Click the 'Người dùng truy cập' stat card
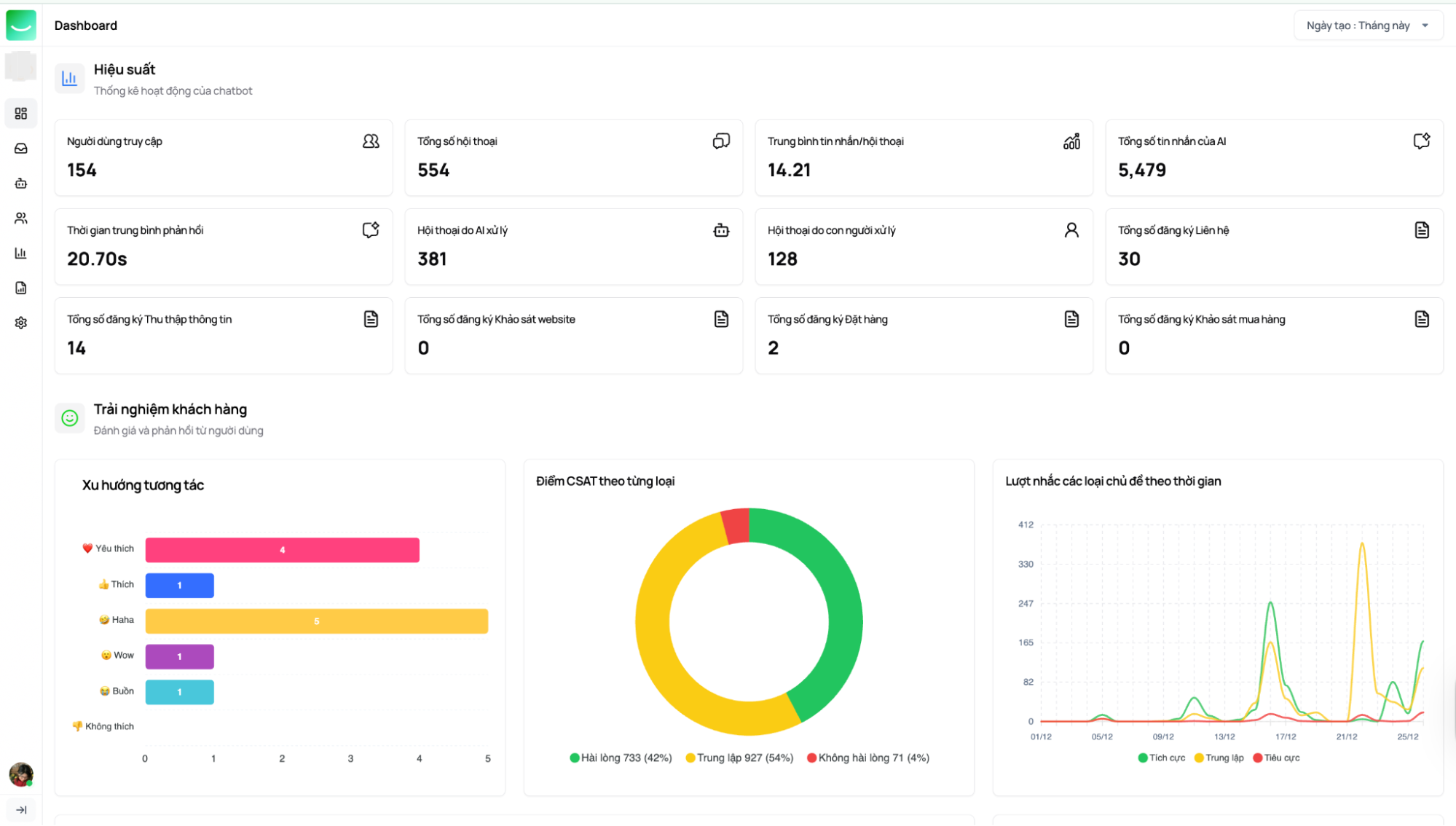Image resolution: width=1456 pixels, height=826 pixels. (223, 157)
